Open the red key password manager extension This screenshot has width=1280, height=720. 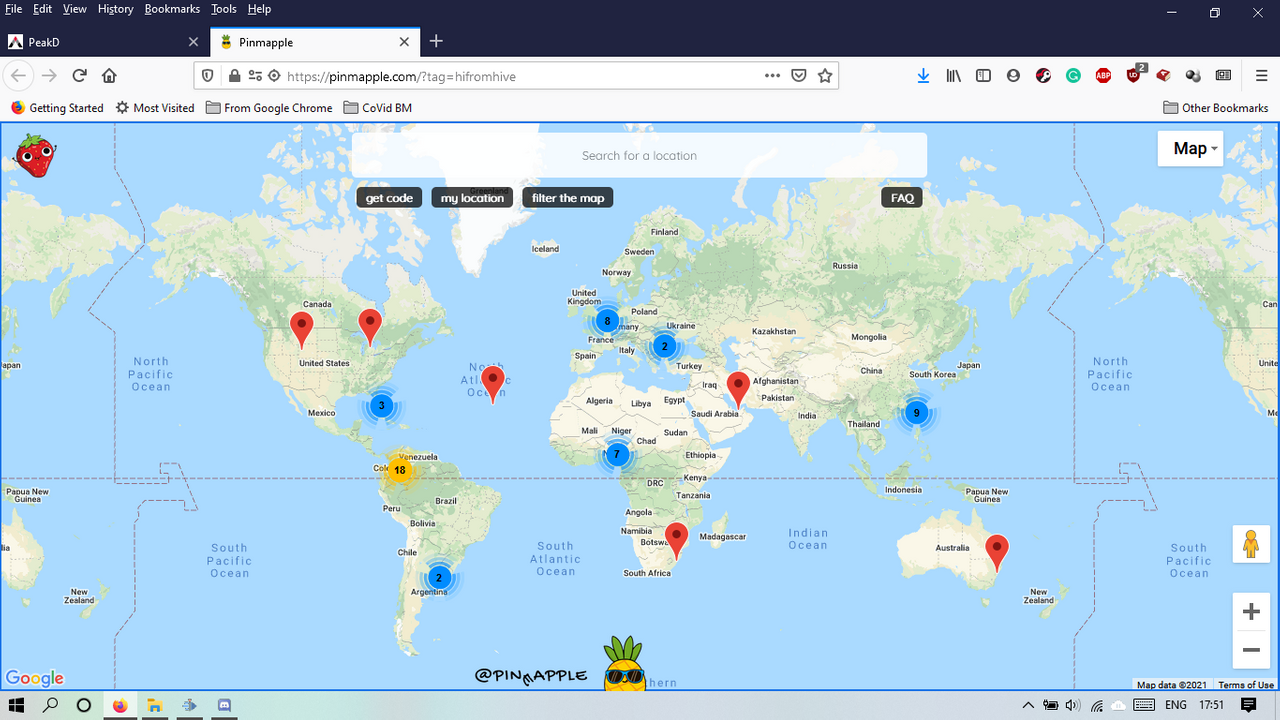[1043, 76]
